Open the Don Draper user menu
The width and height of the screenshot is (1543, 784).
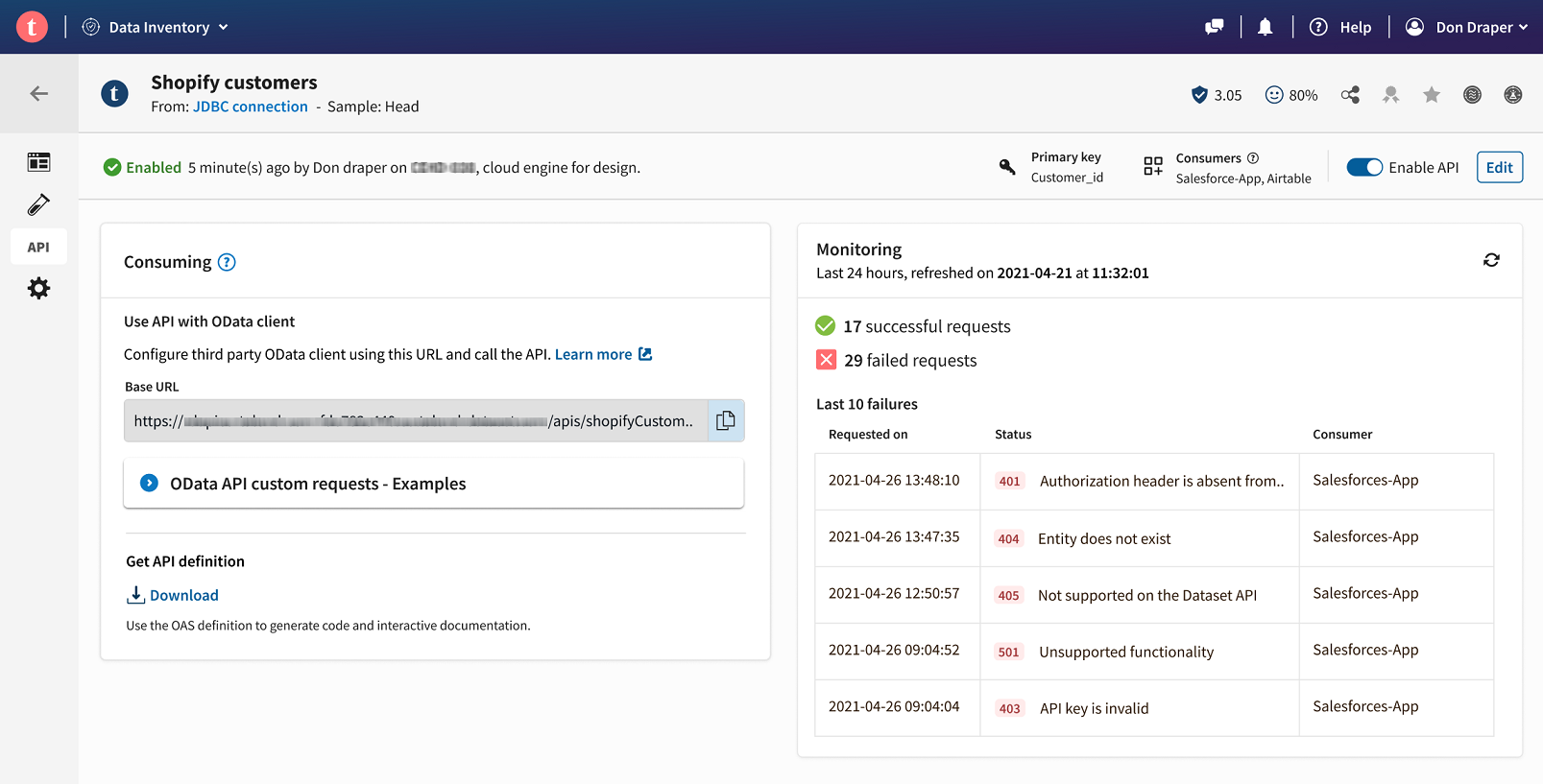[x=1466, y=27]
